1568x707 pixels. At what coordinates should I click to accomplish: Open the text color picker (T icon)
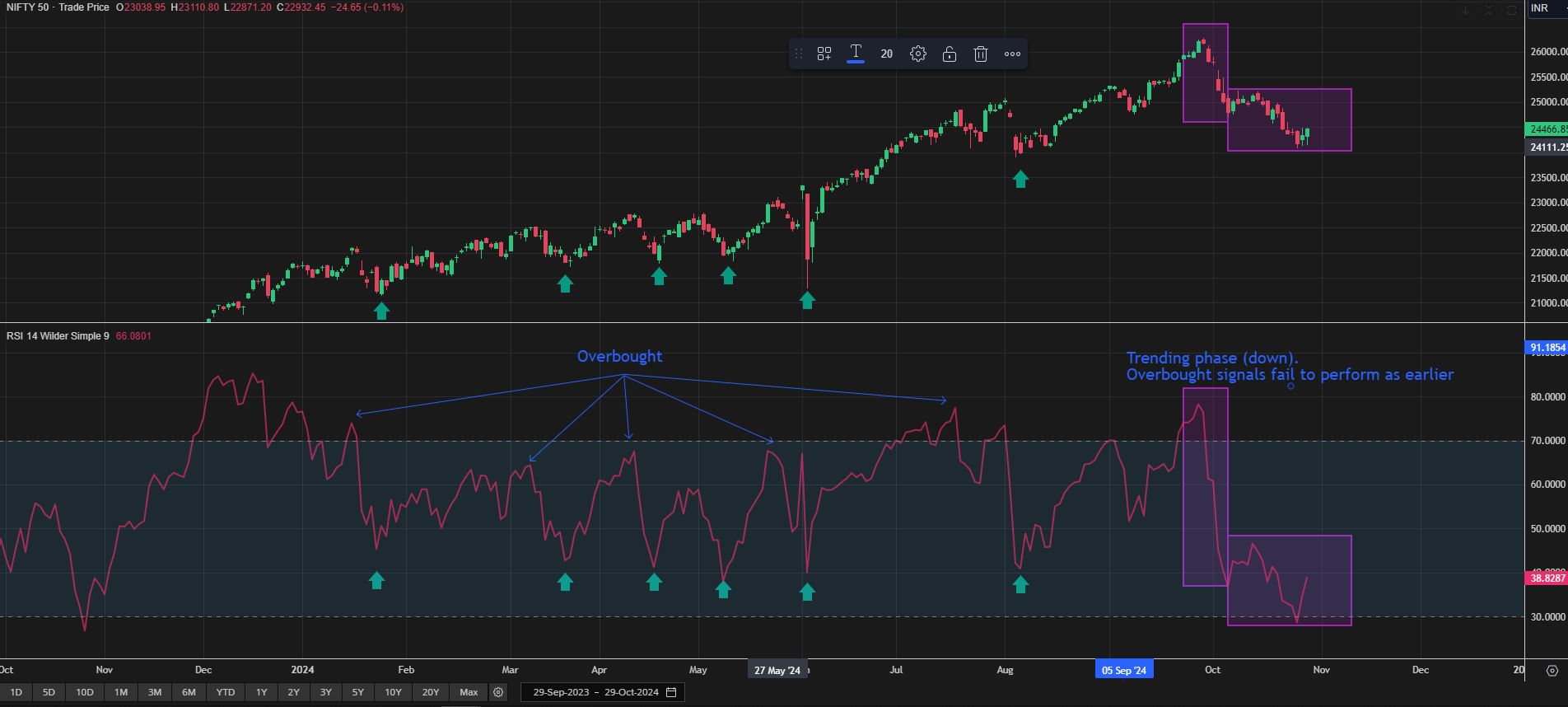pos(856,54)
